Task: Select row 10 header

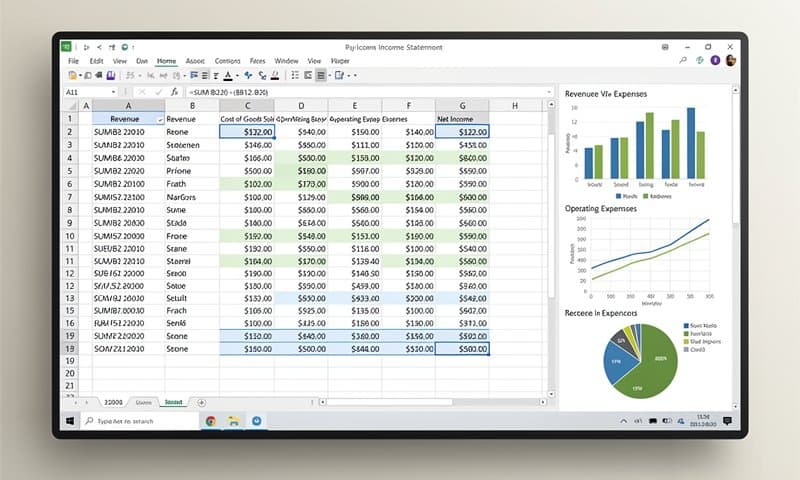Action: tap(70, 236)
